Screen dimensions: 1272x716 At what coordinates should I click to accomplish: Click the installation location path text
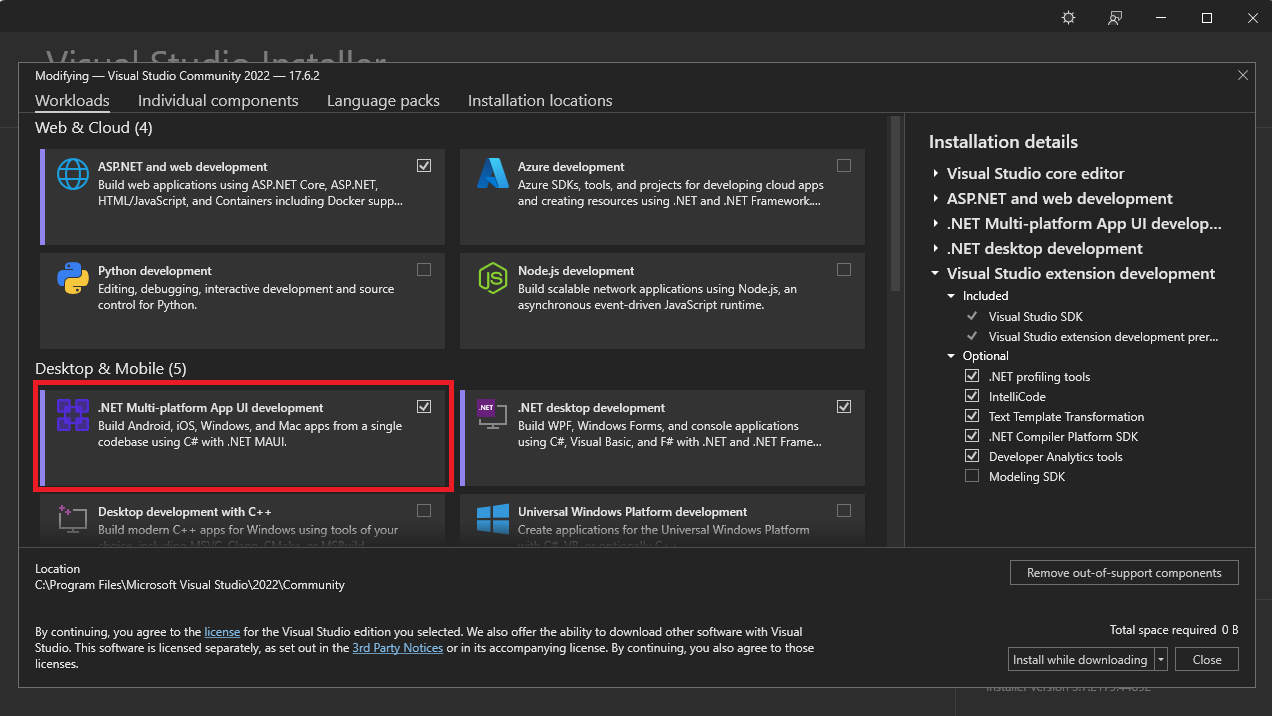click(190, 585)
